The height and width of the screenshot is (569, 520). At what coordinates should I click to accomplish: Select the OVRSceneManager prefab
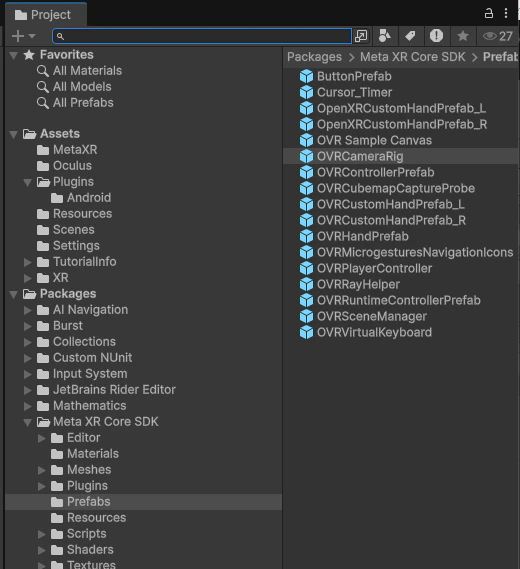coord(363,316)
